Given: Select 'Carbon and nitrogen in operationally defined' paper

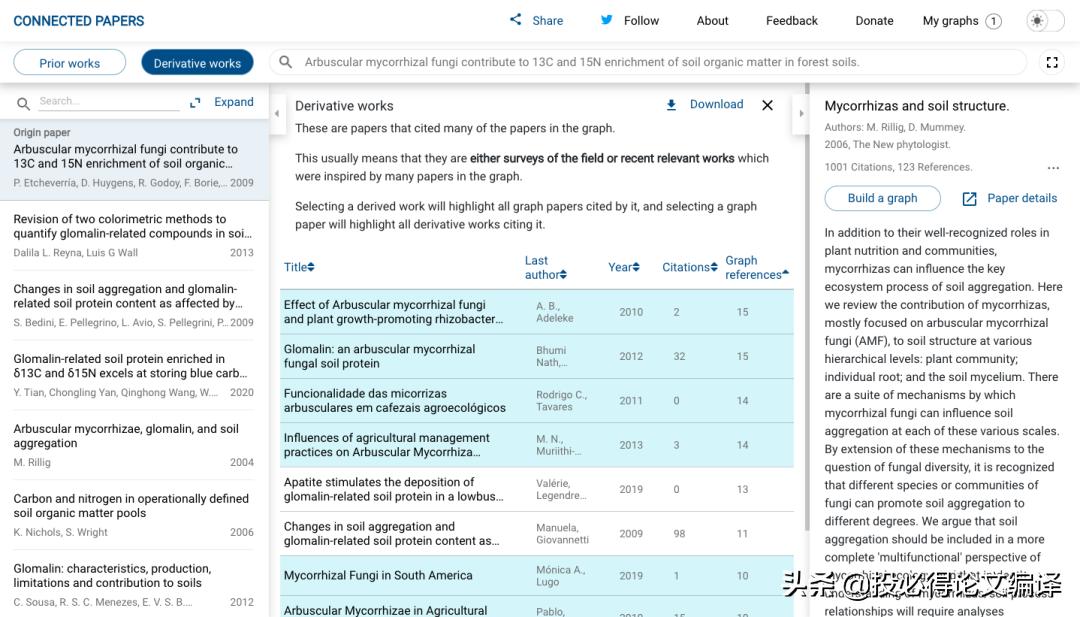Looking at the screenshot, I should 134,515.
